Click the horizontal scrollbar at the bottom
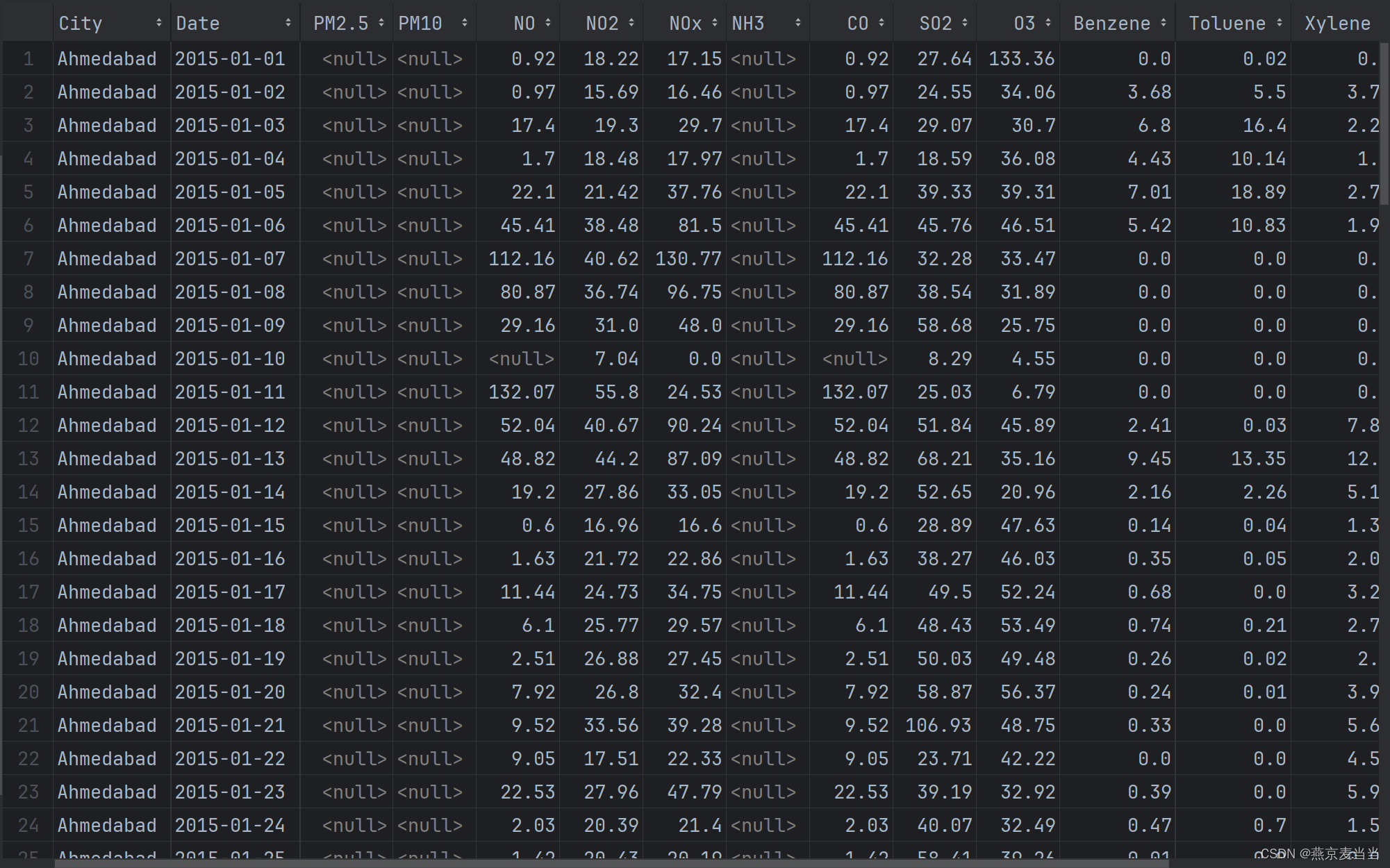 (611, 863)
